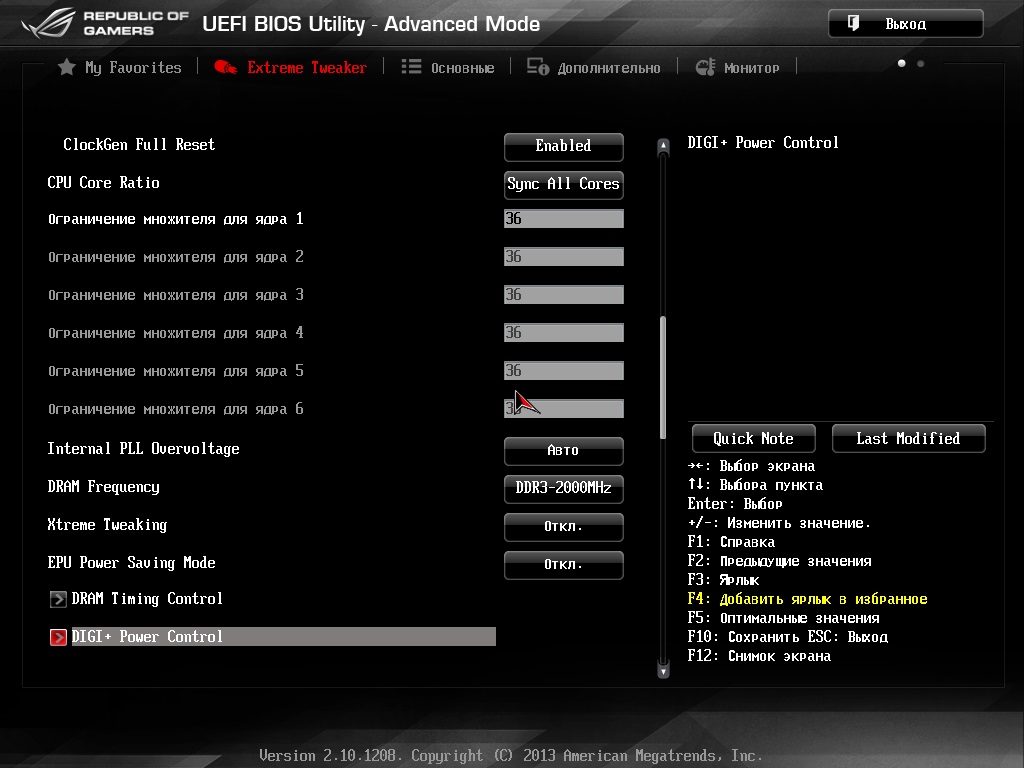Click the F12 Снимок экрана hint

pos(759,656)
